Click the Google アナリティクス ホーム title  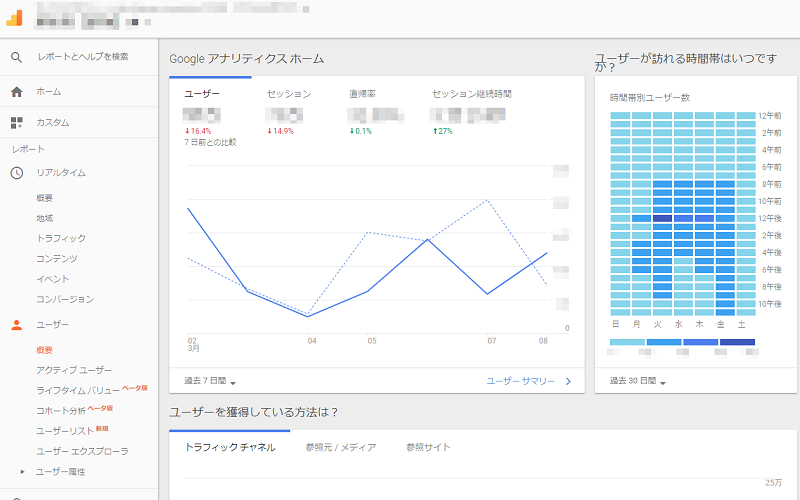(246, 59)
